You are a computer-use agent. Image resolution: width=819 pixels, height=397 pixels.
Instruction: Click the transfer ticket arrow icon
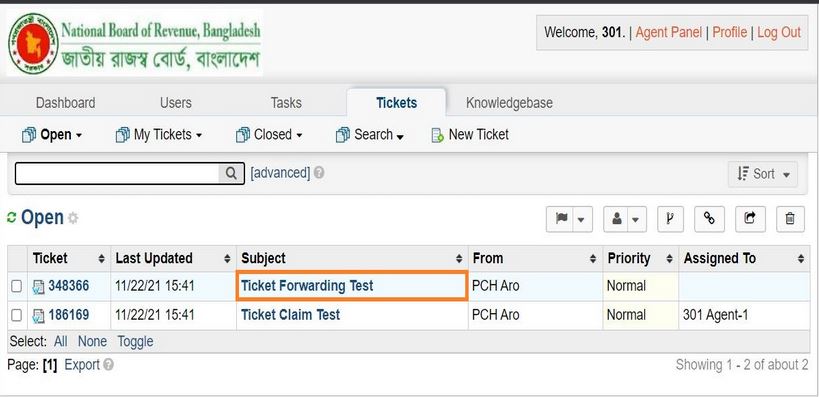click(x=750, y=219)
